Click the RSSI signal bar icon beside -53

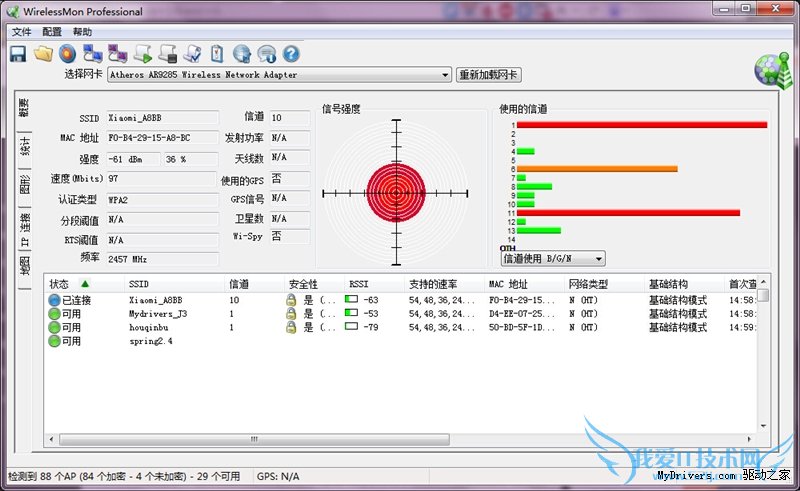click(x=351, y=313)
